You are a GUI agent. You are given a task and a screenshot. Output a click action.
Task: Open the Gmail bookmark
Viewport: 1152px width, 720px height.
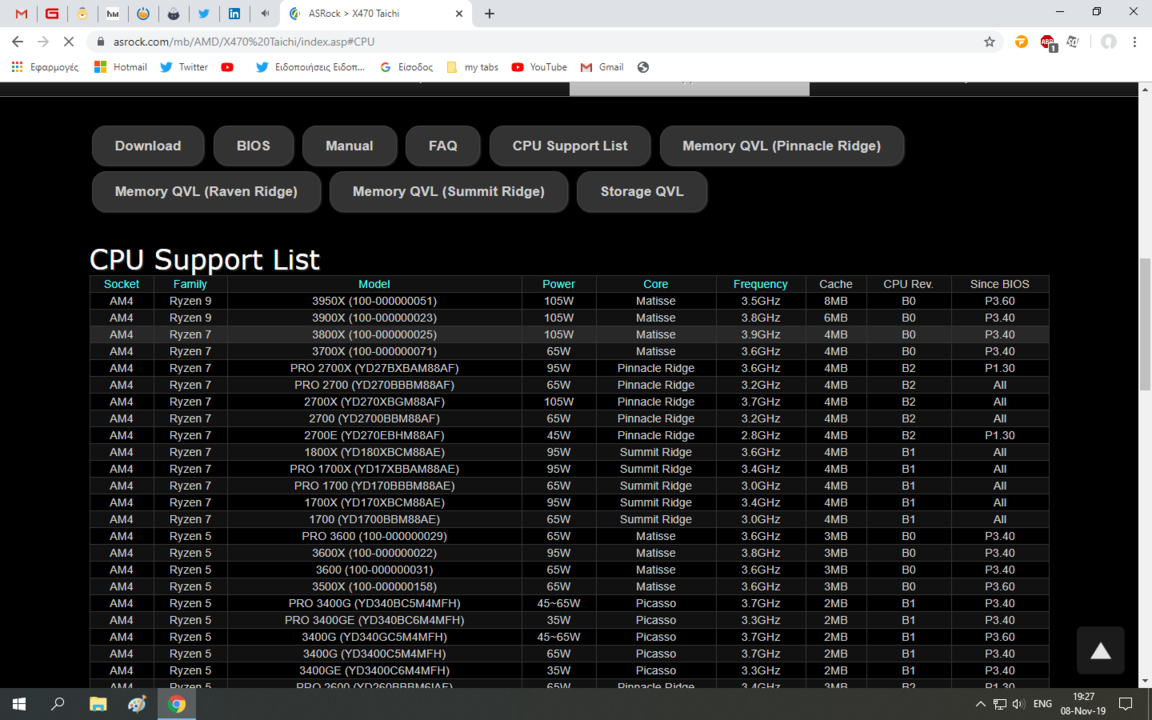coord(602,67)
